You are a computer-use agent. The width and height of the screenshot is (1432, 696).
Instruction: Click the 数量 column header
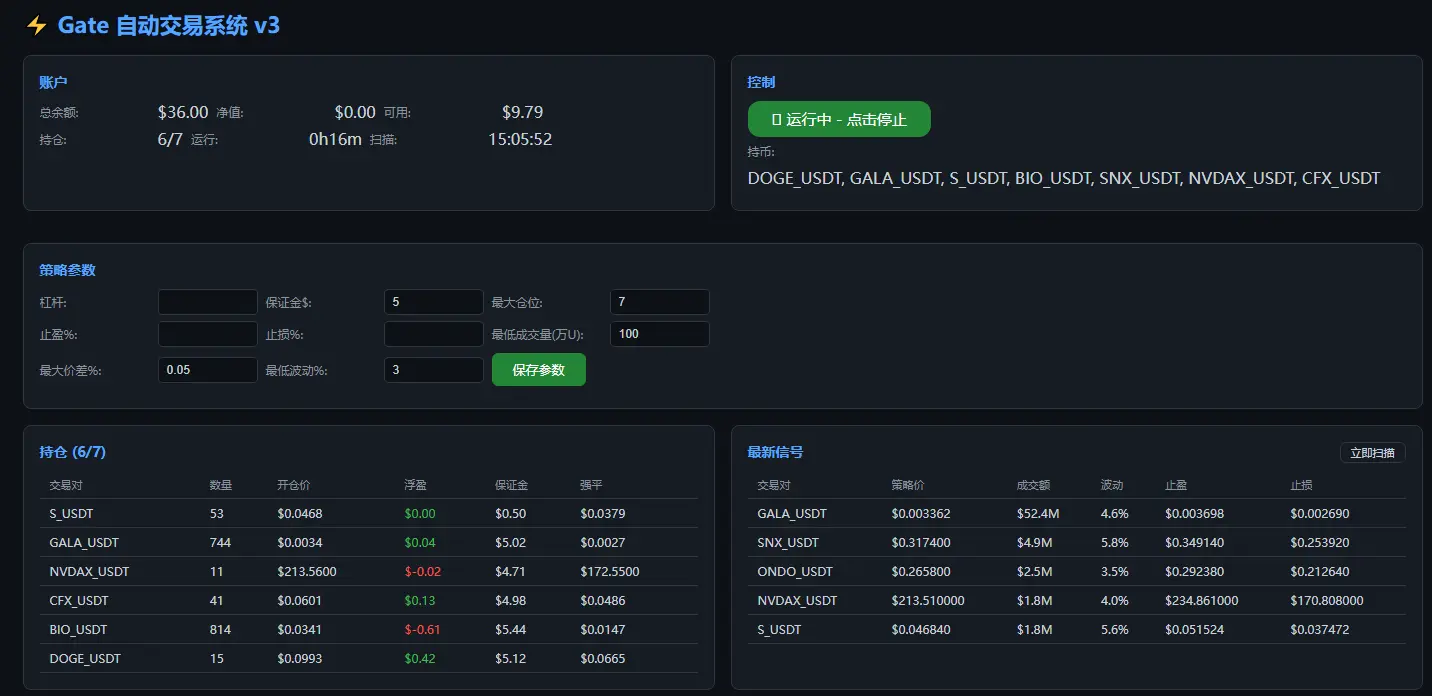(221, 485)
